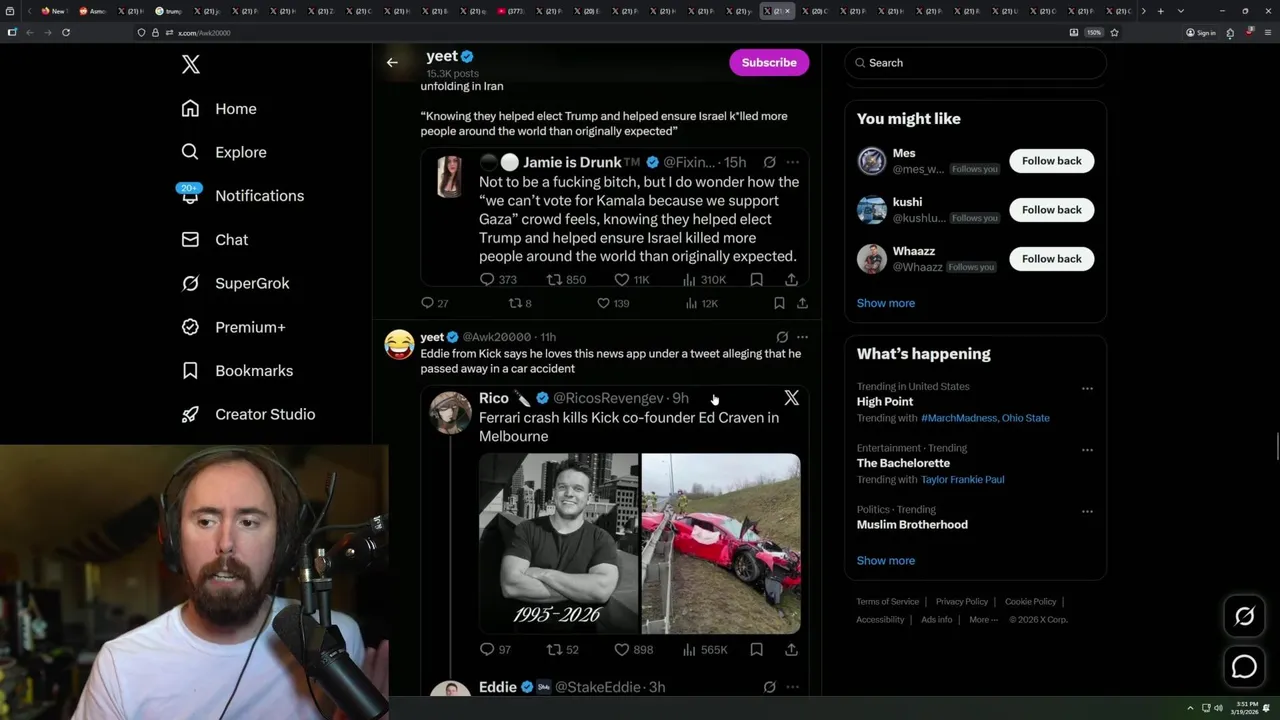
Task: Follow back Whaazz
Action: [x=1051, y=259]
